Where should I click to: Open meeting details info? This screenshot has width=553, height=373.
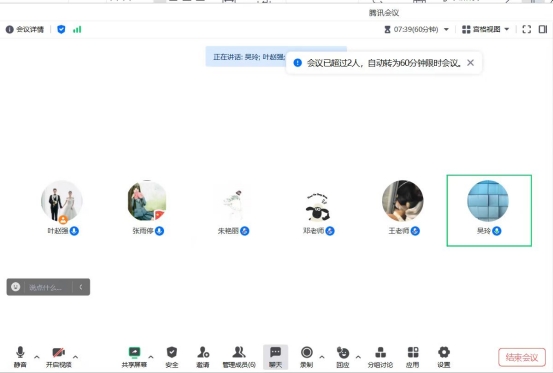[x=25, y=29]
